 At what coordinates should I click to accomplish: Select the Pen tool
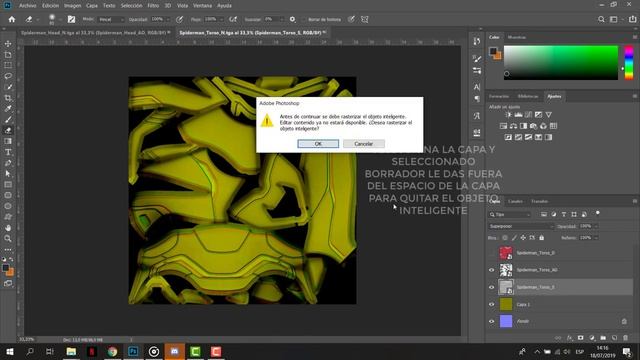[8, 163]
